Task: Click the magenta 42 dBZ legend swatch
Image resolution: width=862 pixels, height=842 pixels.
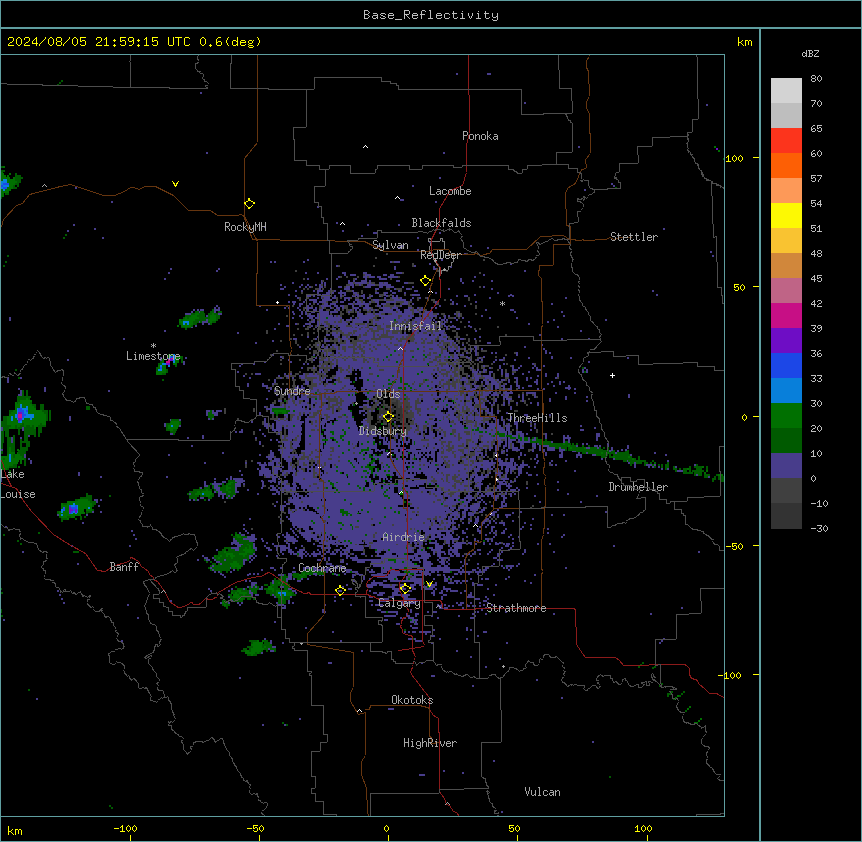Action: pos(786,315)
